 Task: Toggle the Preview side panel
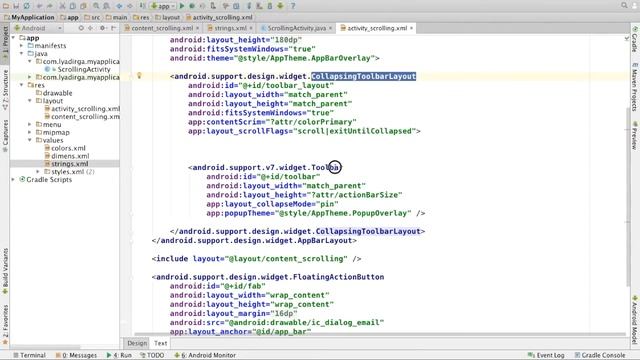635,135
